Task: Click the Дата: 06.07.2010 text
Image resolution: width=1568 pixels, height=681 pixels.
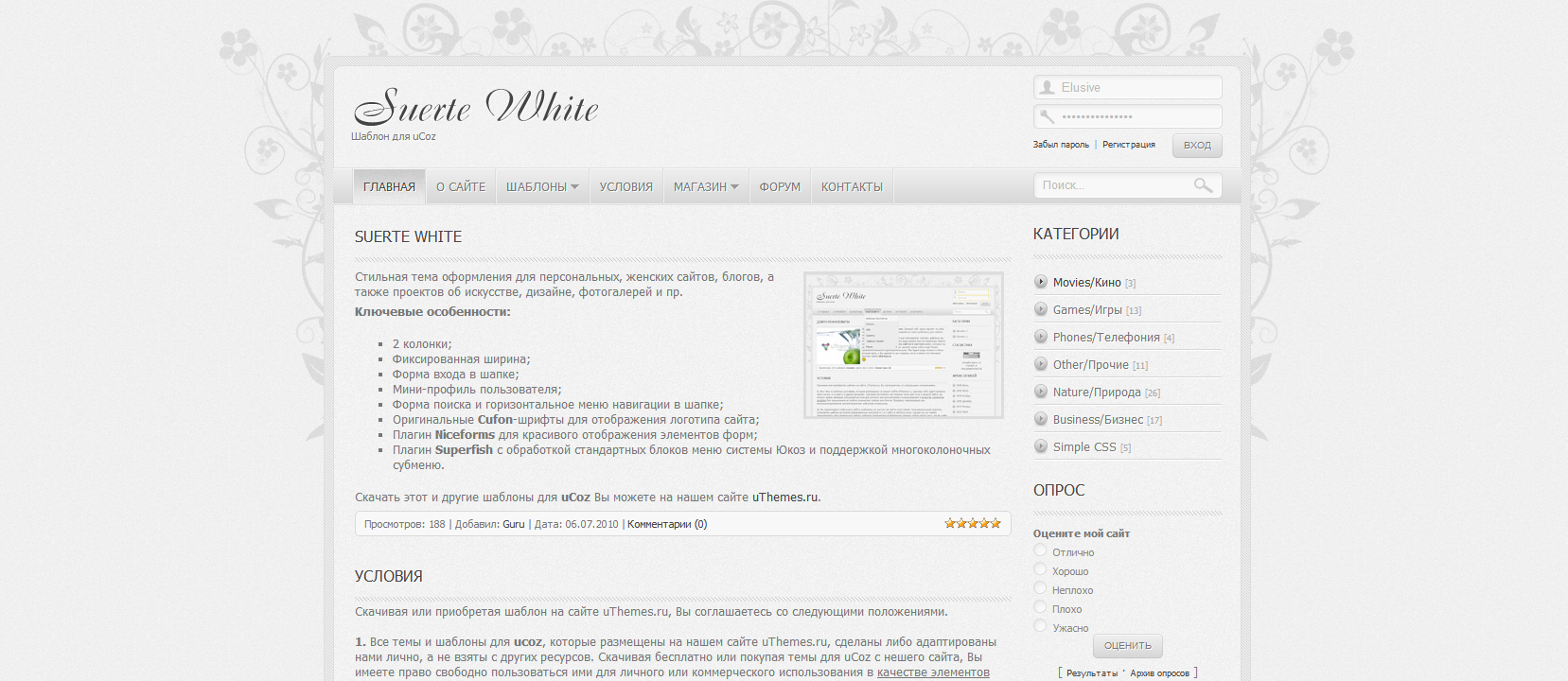Action: pos(576,524)
